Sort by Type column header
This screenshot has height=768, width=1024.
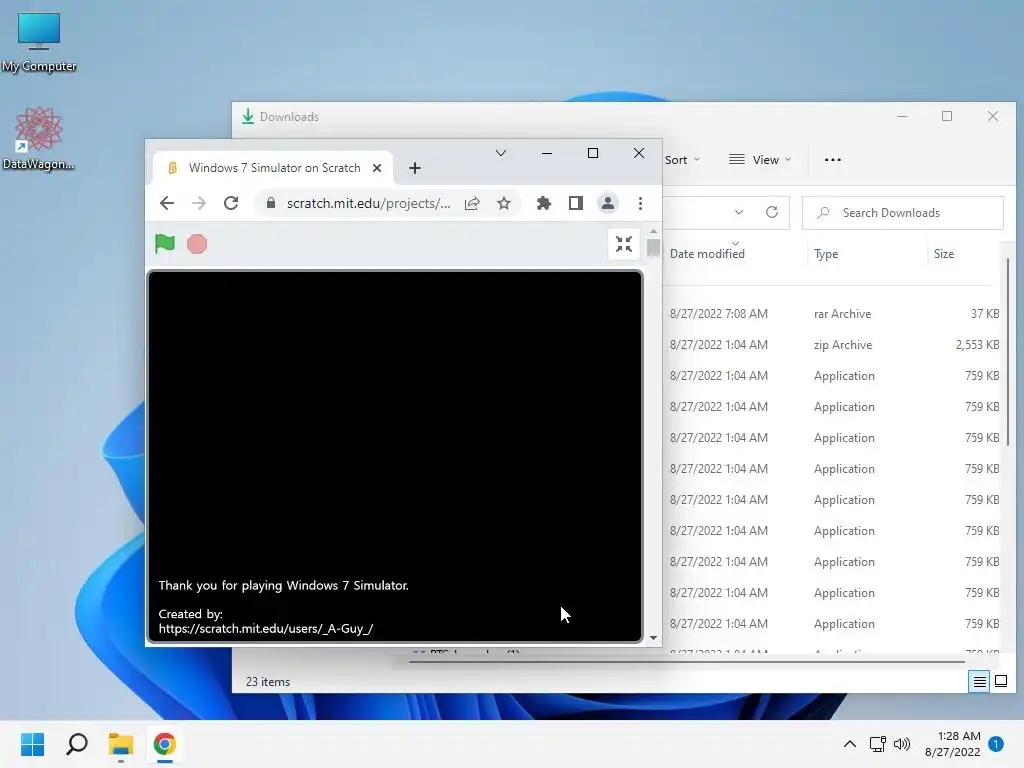point(826,254)
